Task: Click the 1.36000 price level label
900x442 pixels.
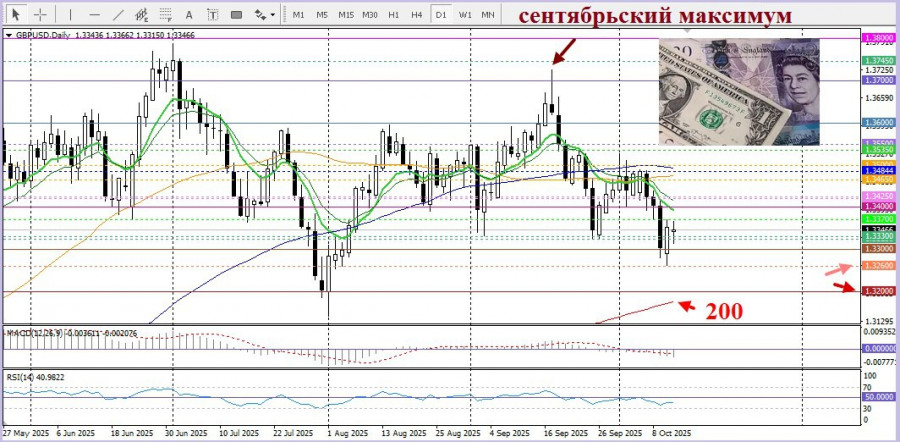Action: (878, 123)
